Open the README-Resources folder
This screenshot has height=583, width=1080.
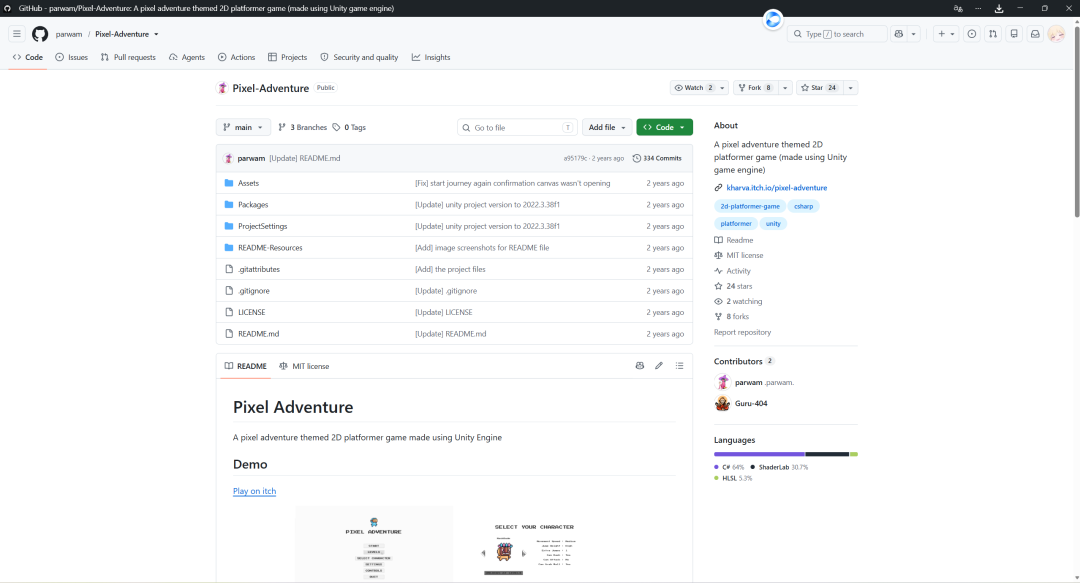(x=270, y=248)
